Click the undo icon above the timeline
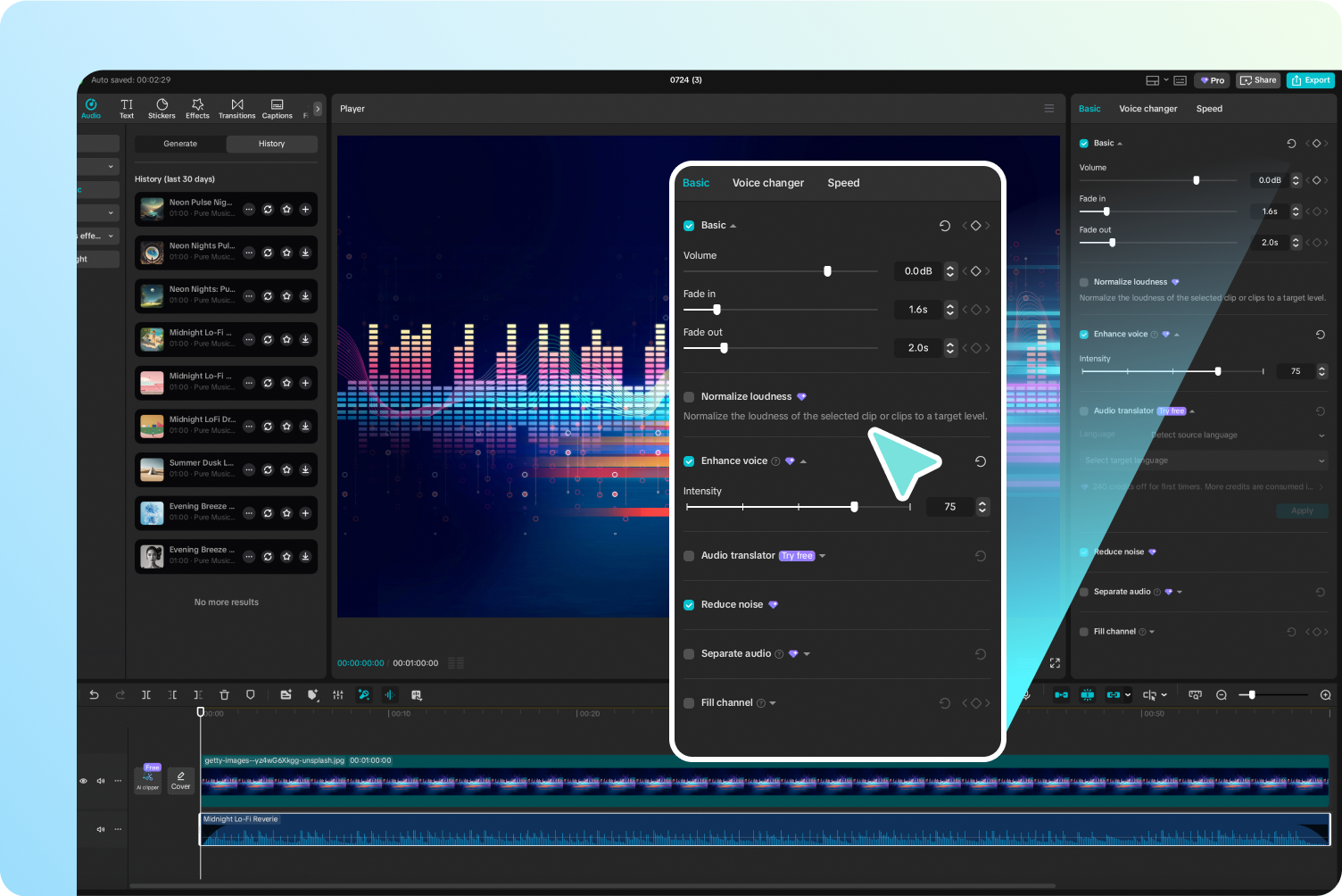Screen dimensions: 1342x896 [x=94, y=694]
